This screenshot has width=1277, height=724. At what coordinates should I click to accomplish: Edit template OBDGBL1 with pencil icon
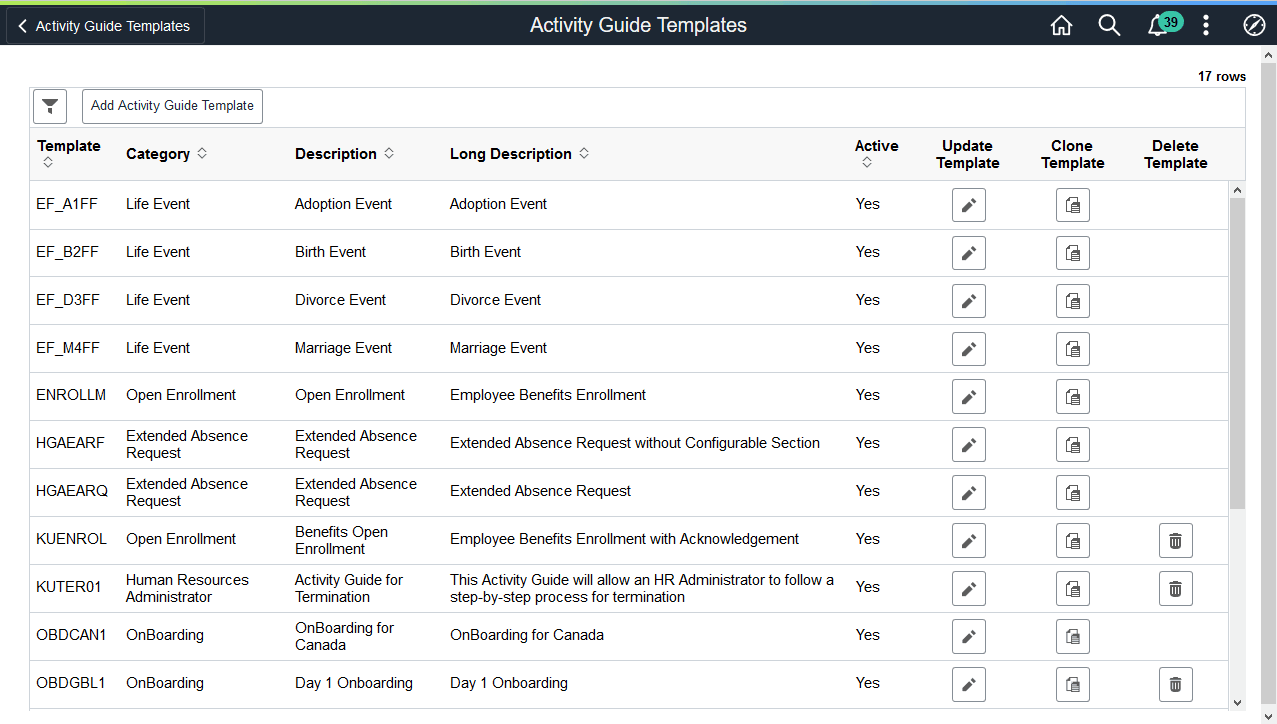969,685
